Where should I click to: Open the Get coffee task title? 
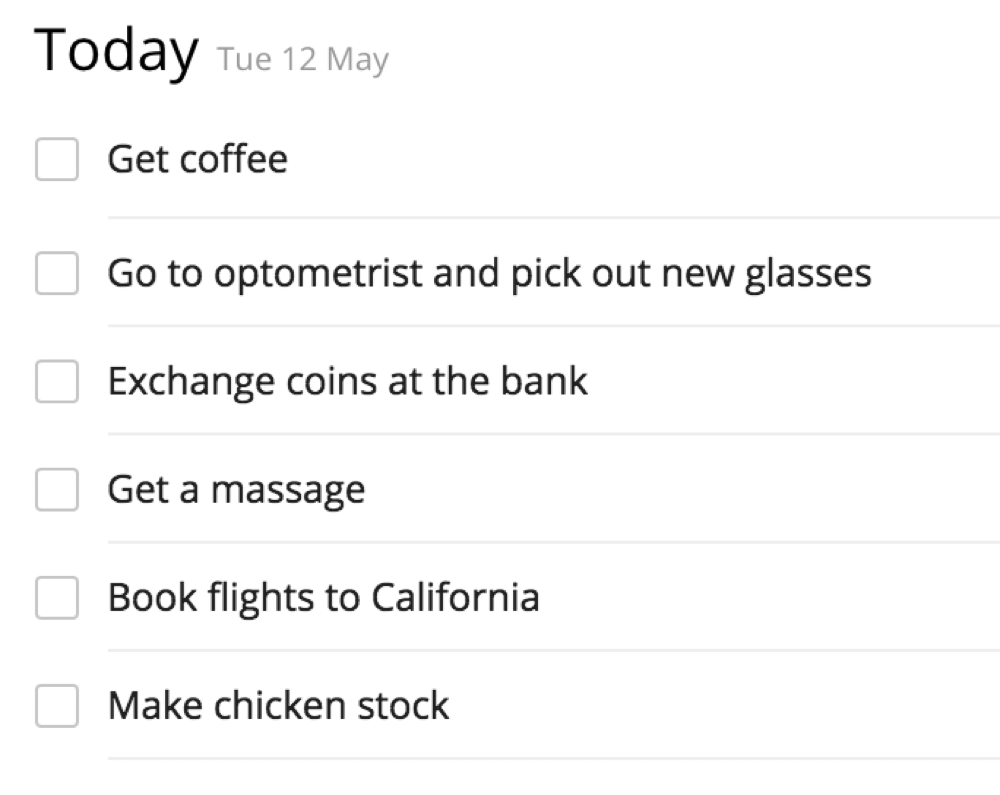click(x=198, y=159)
